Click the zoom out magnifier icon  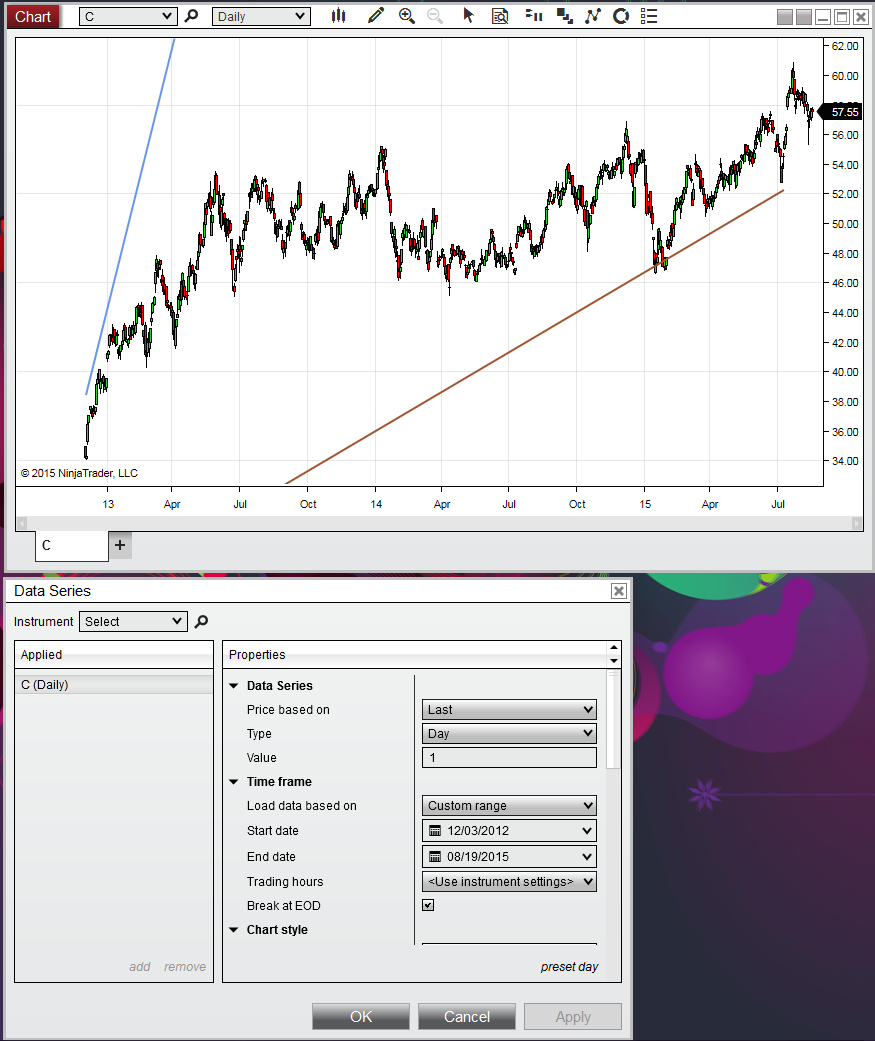click(x=435, y=16)
